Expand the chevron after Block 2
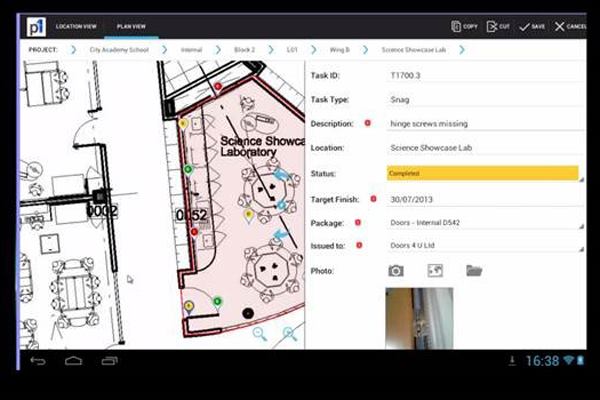The width and height of the screenshot is (600, 400). click(x=271, y=50)
